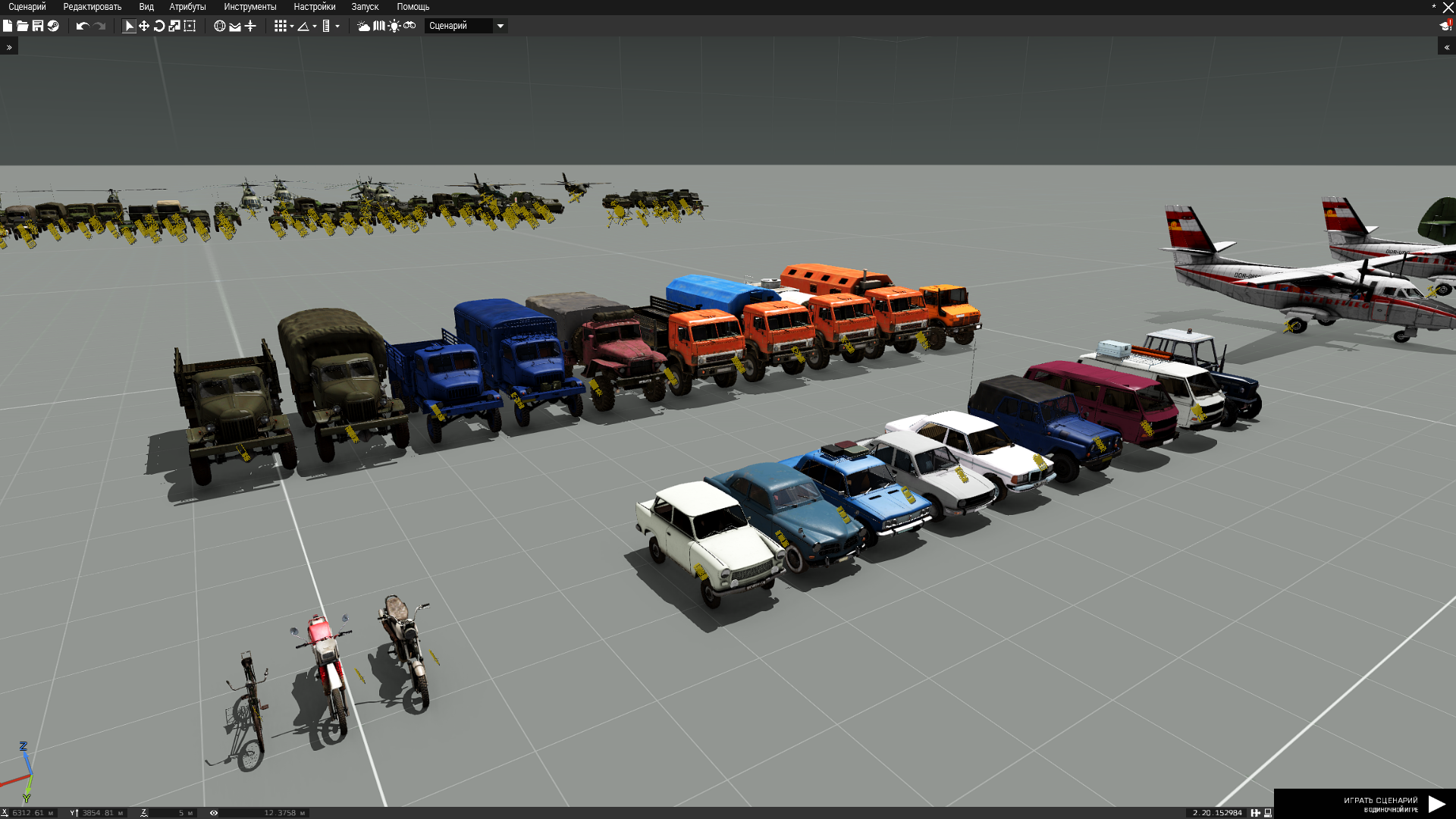The width and height of the screenshot is (1456, 819).
Task: Click the computer icon in status bar
Action: click(x=1268, y=813)
